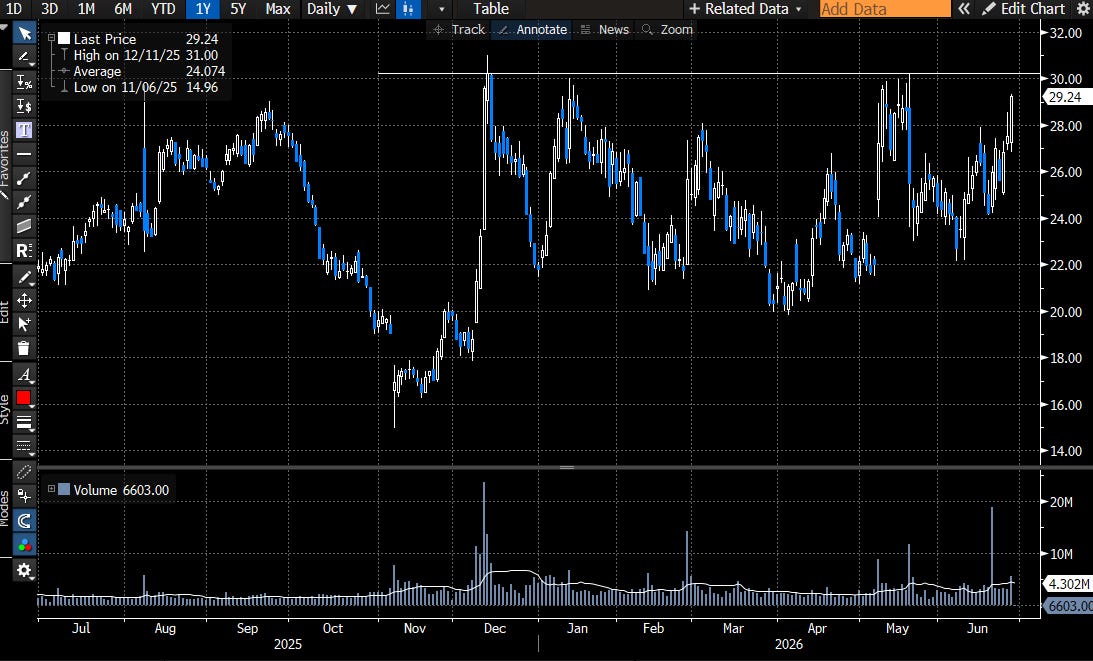Screen dimensions: 1093x661
Task: Click the Edit Chart button
Action: (1023, 9)
